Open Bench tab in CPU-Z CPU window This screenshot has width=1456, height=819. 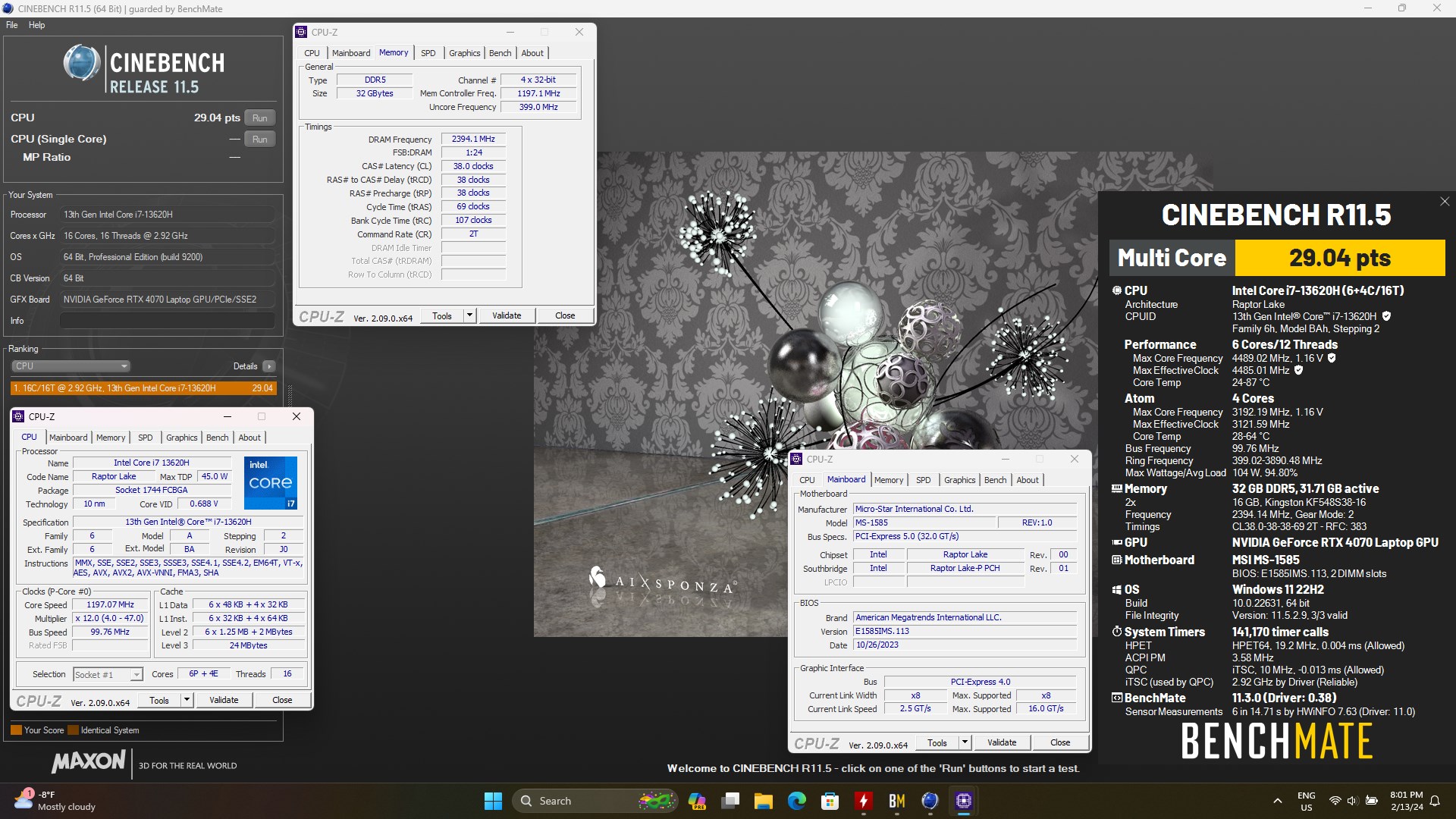pyautogui.click(x=218, y=438)
